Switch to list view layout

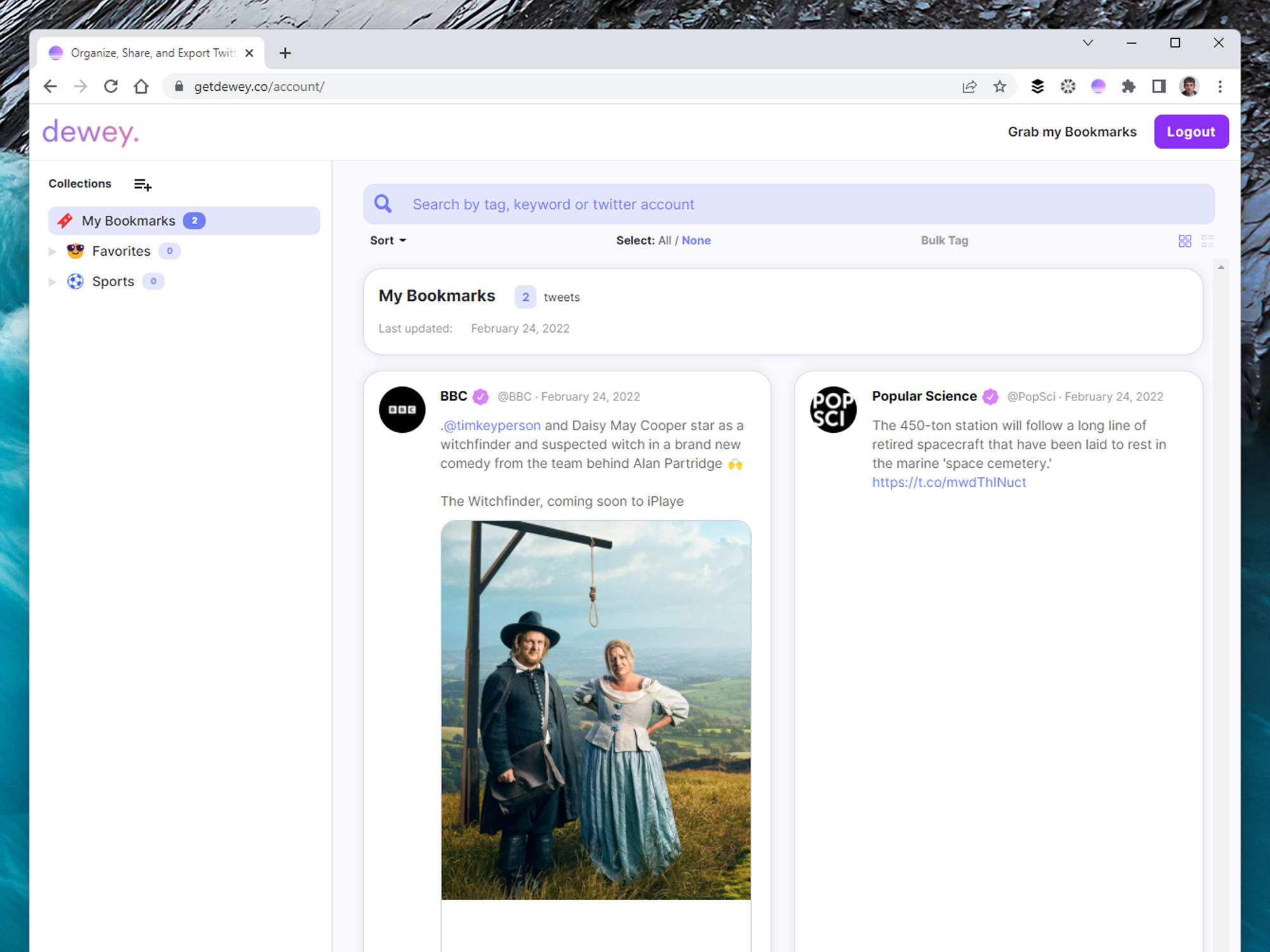1208,241
